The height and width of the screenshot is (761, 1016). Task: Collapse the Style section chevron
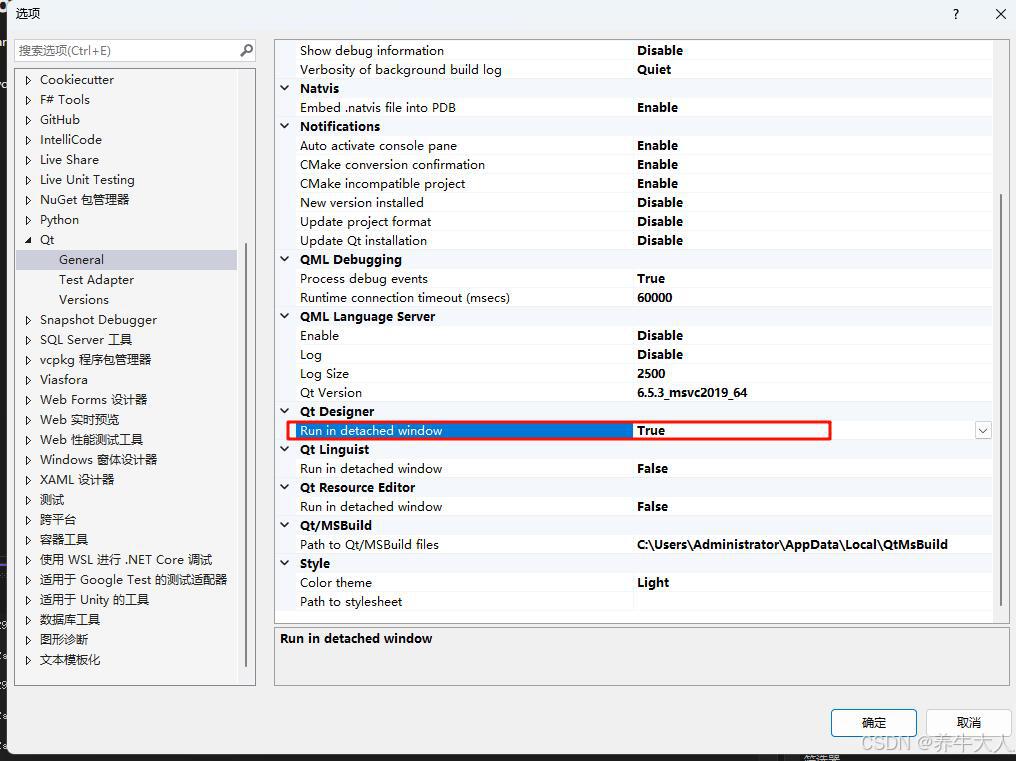pos(284,563)
